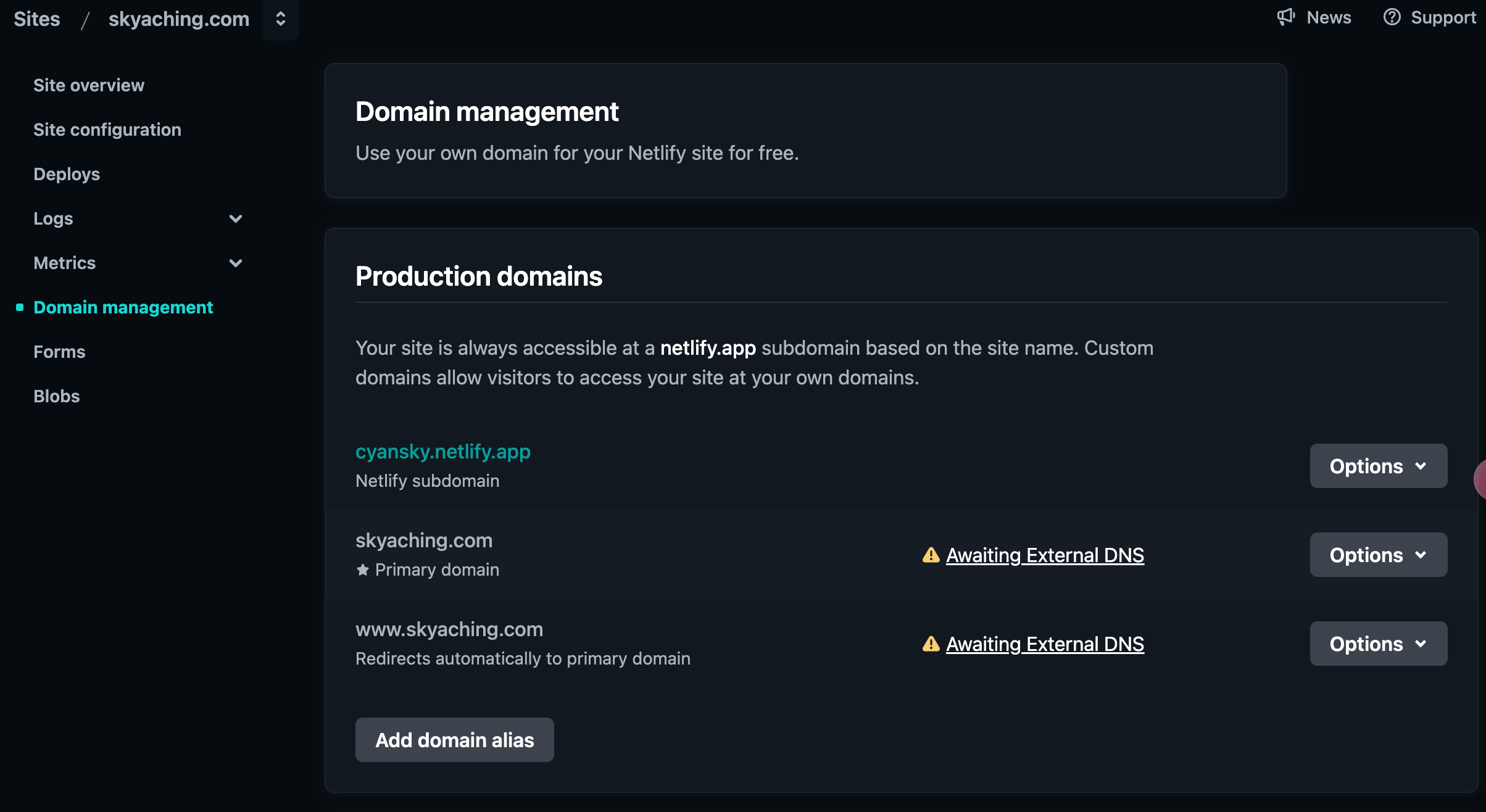Open the site switcher up-down arrows
This screenshot has height=812, width=1486.
(x=281, y=19)
